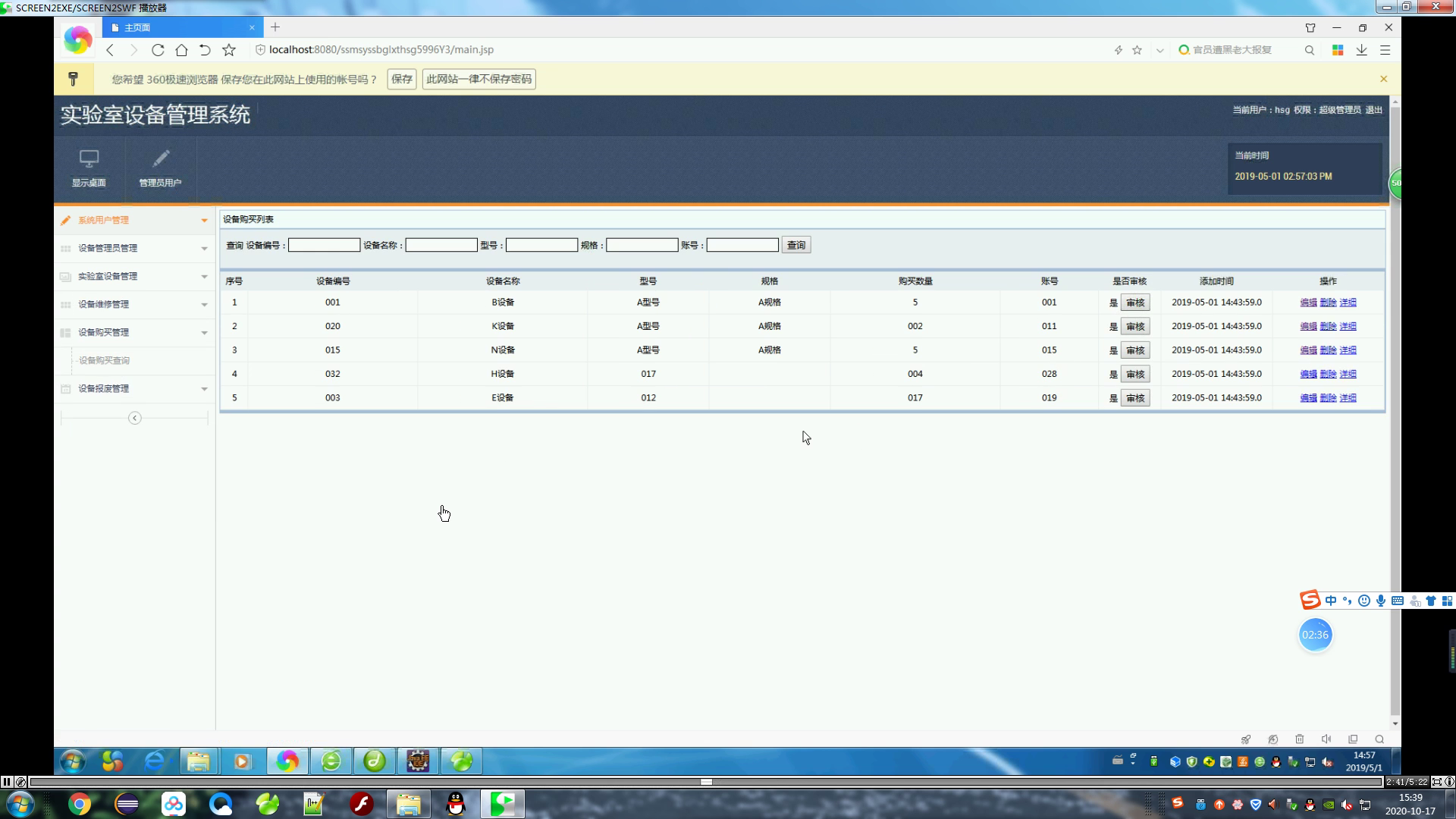Click the lightning speed-mode icon
Viewport: 1456px width, 819px height.
pos(1118,50)
